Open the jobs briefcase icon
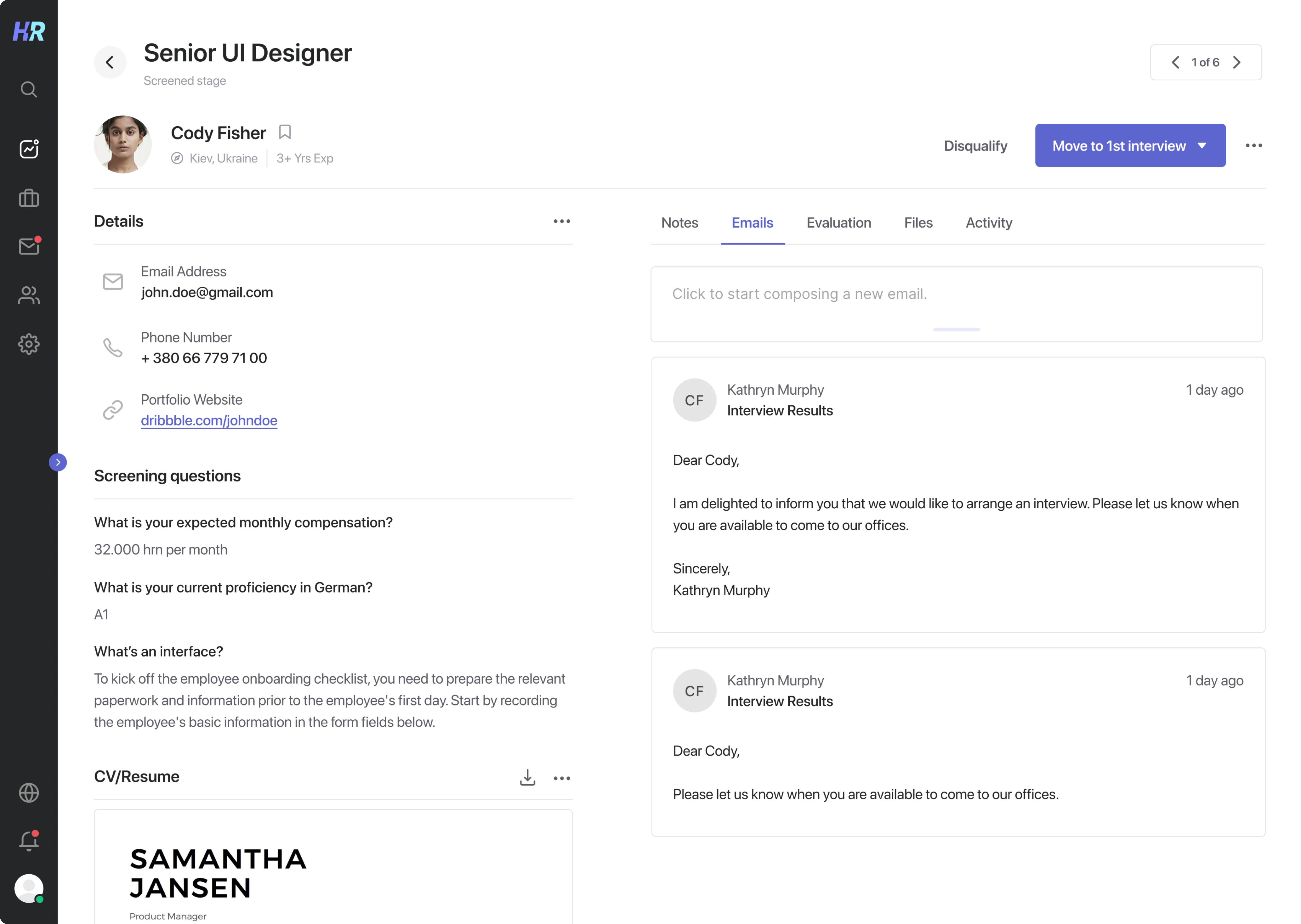 coord(28,197)
